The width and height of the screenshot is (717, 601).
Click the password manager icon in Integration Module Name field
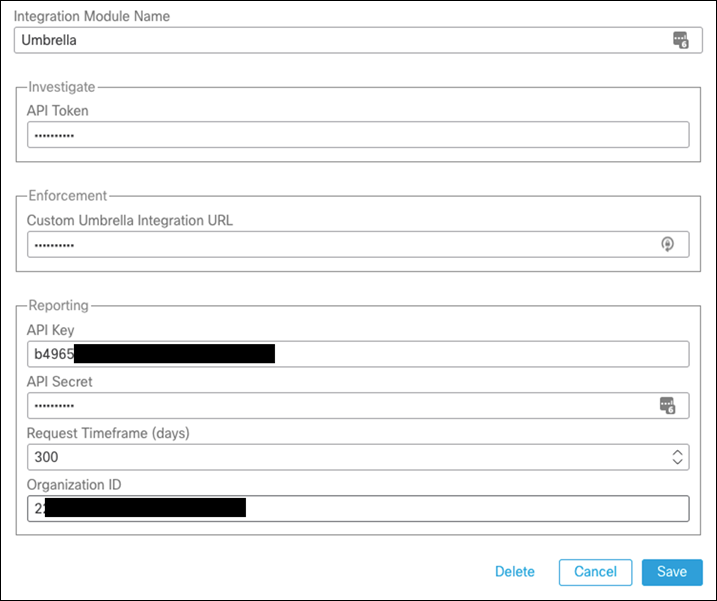(680, 40)
